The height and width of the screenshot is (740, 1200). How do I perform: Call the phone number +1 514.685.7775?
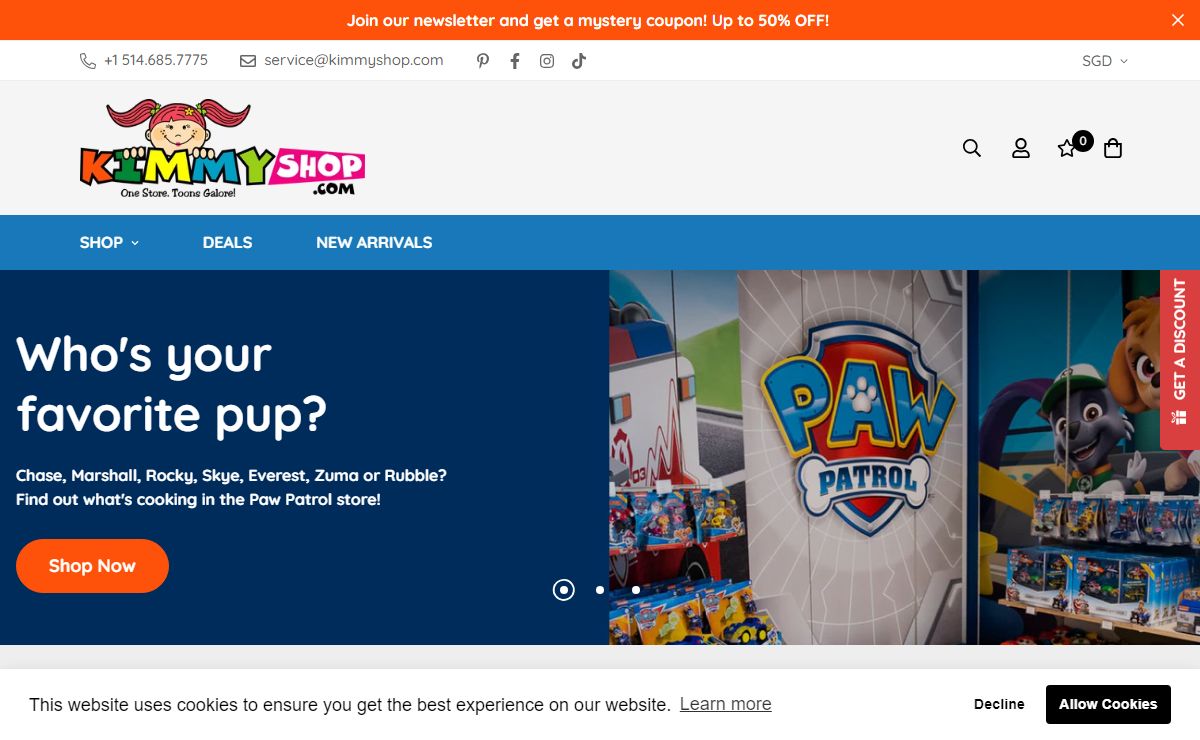pyautogui.click(x=144, y=60)
